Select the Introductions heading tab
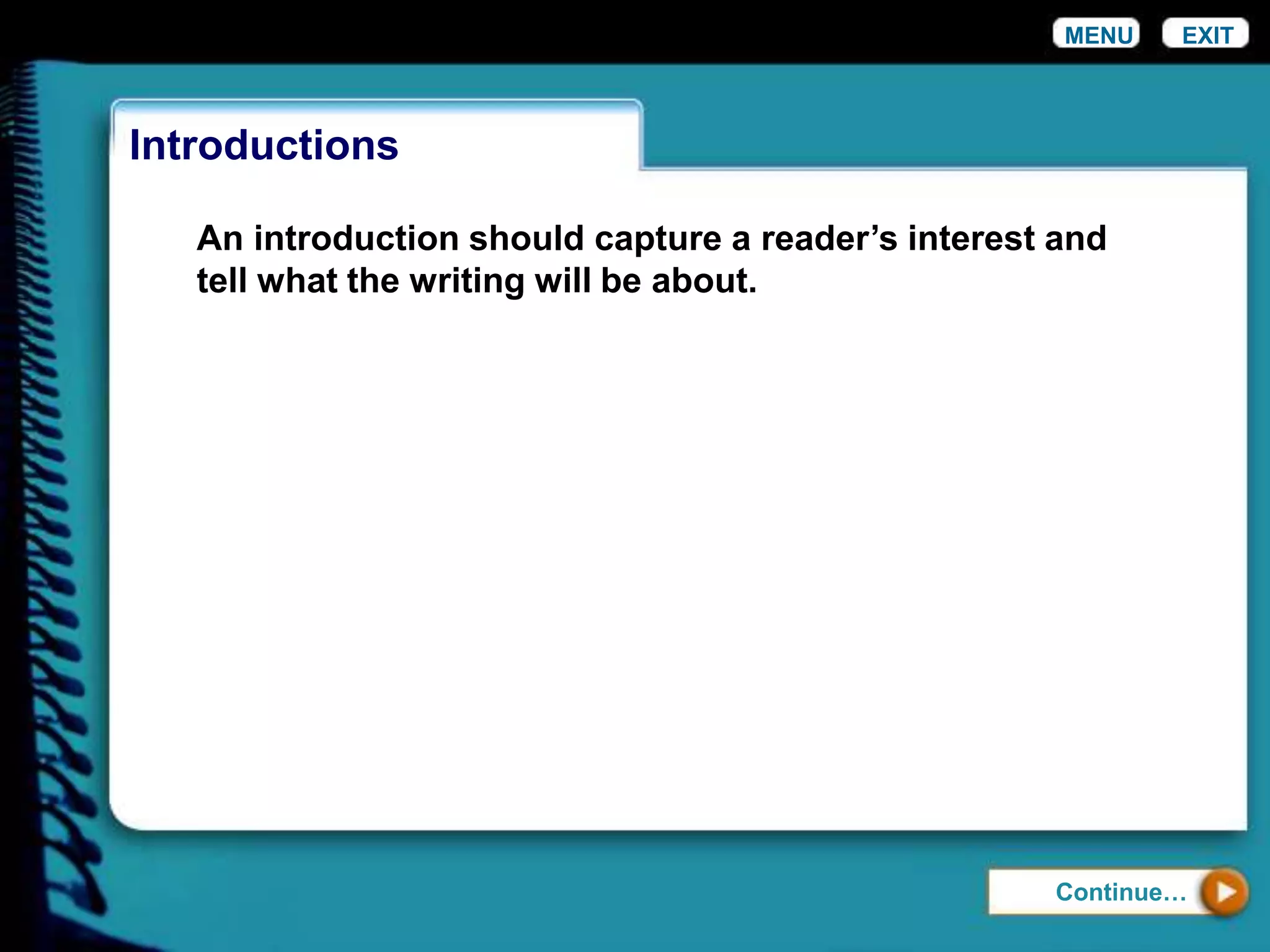 point(264,146)
